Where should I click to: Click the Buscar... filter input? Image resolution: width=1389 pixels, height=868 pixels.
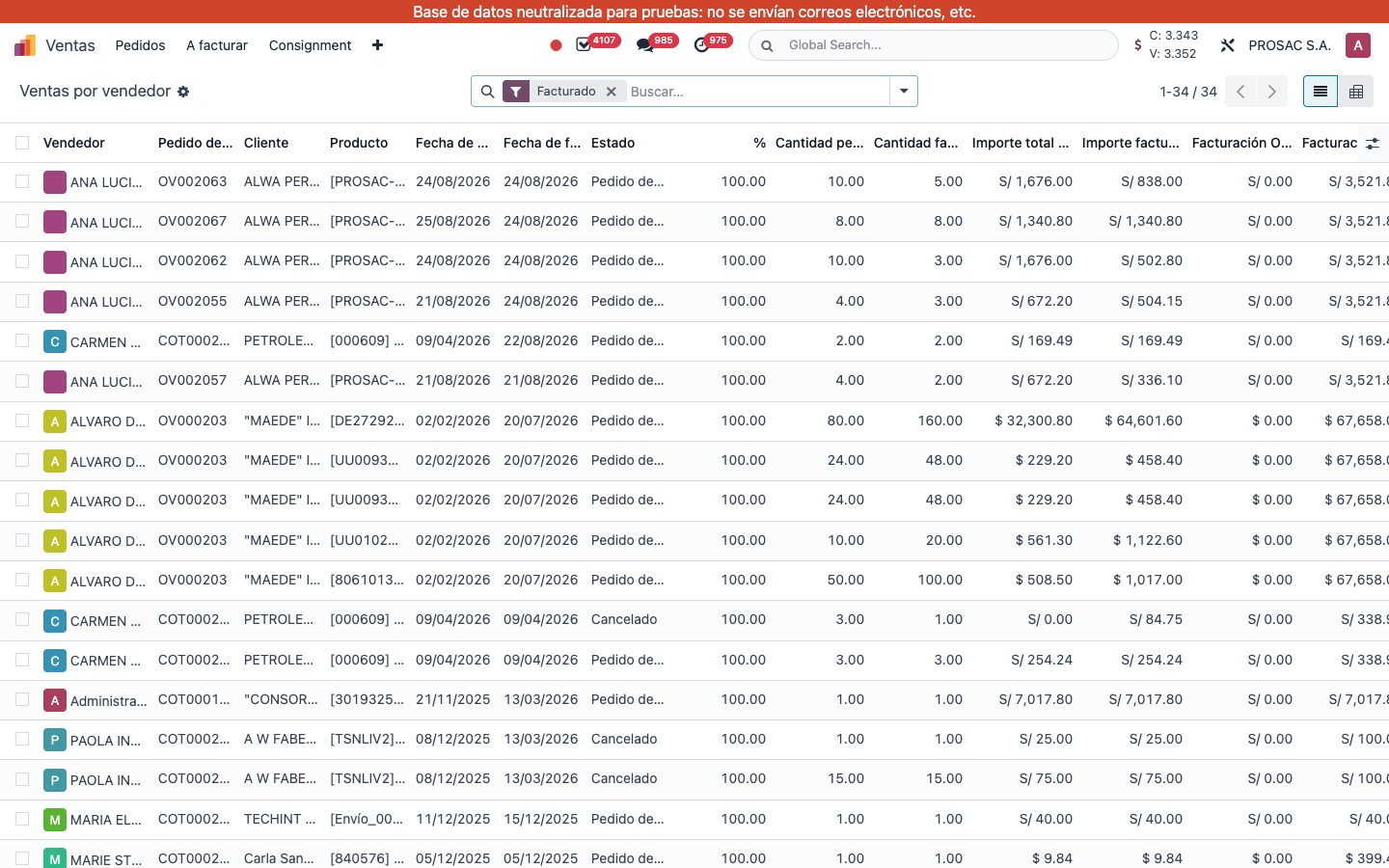[x=757, y=92]
